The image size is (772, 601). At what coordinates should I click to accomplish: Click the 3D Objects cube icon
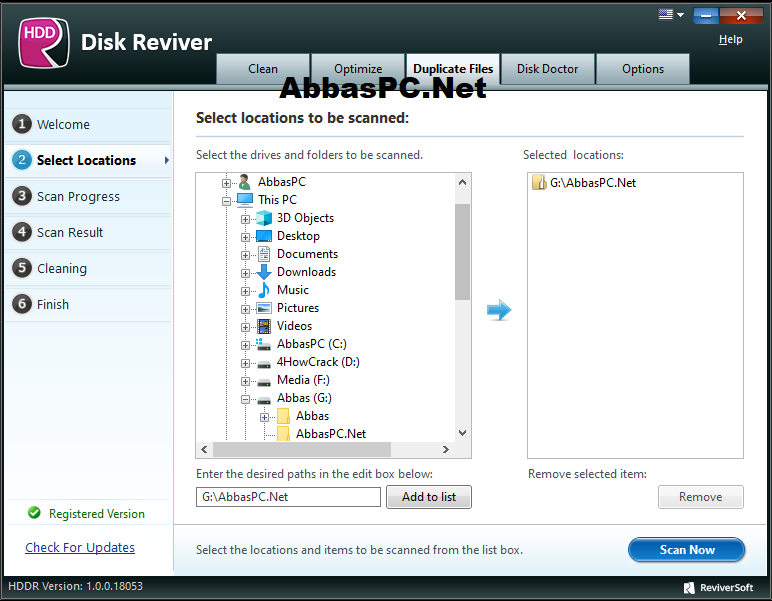(264, 218)
